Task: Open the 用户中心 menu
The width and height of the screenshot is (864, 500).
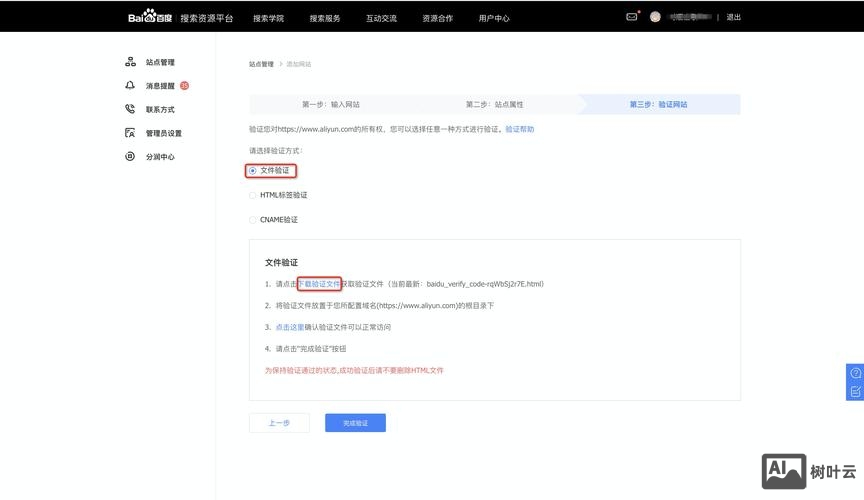Action: 494,18
